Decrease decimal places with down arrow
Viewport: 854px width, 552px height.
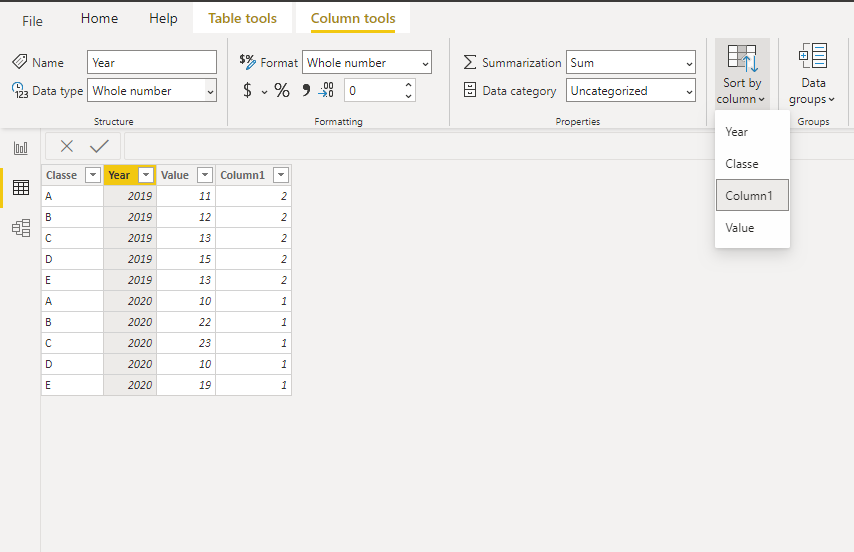coord(408,96)
